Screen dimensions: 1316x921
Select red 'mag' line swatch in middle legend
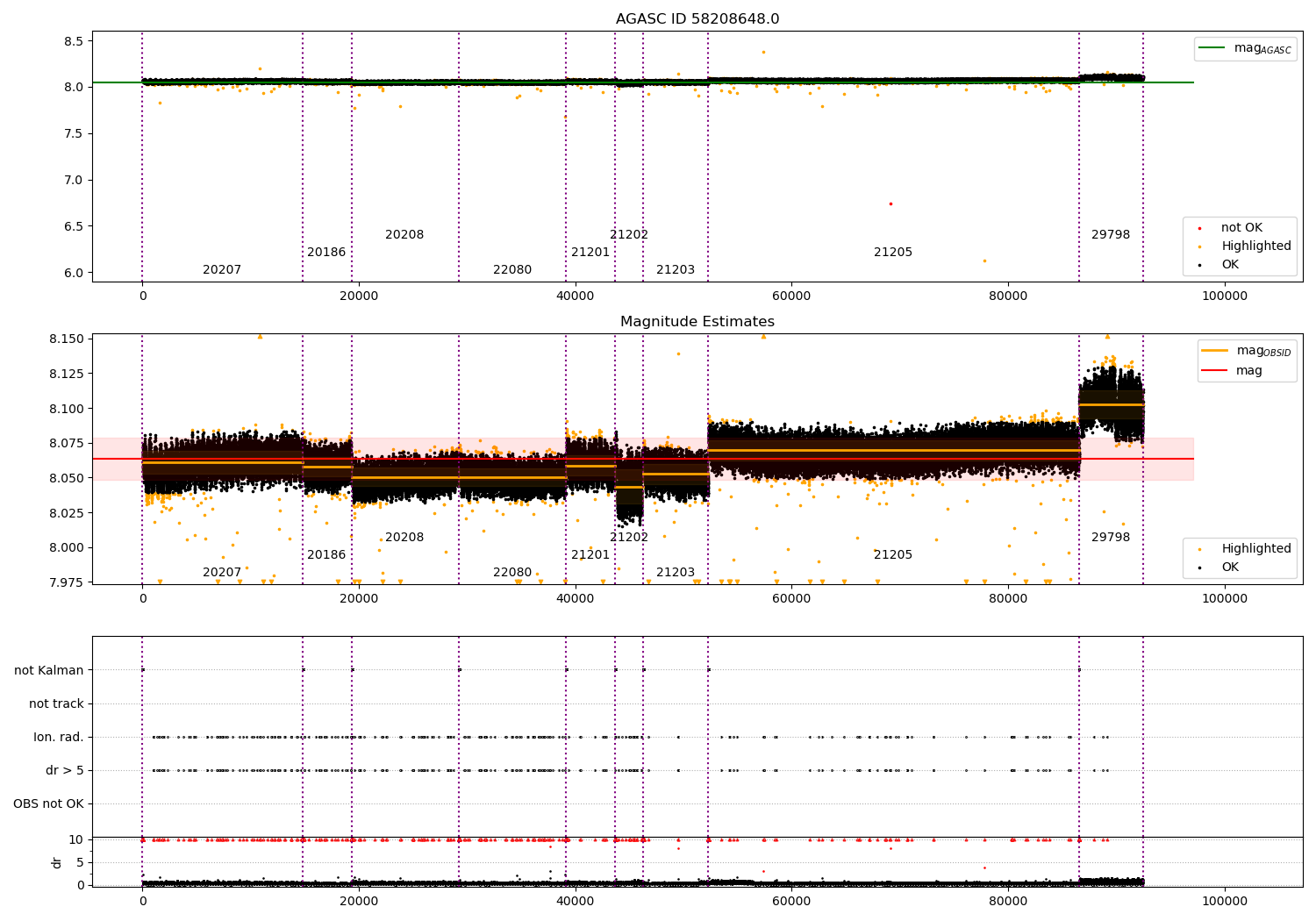[1214, 371]
